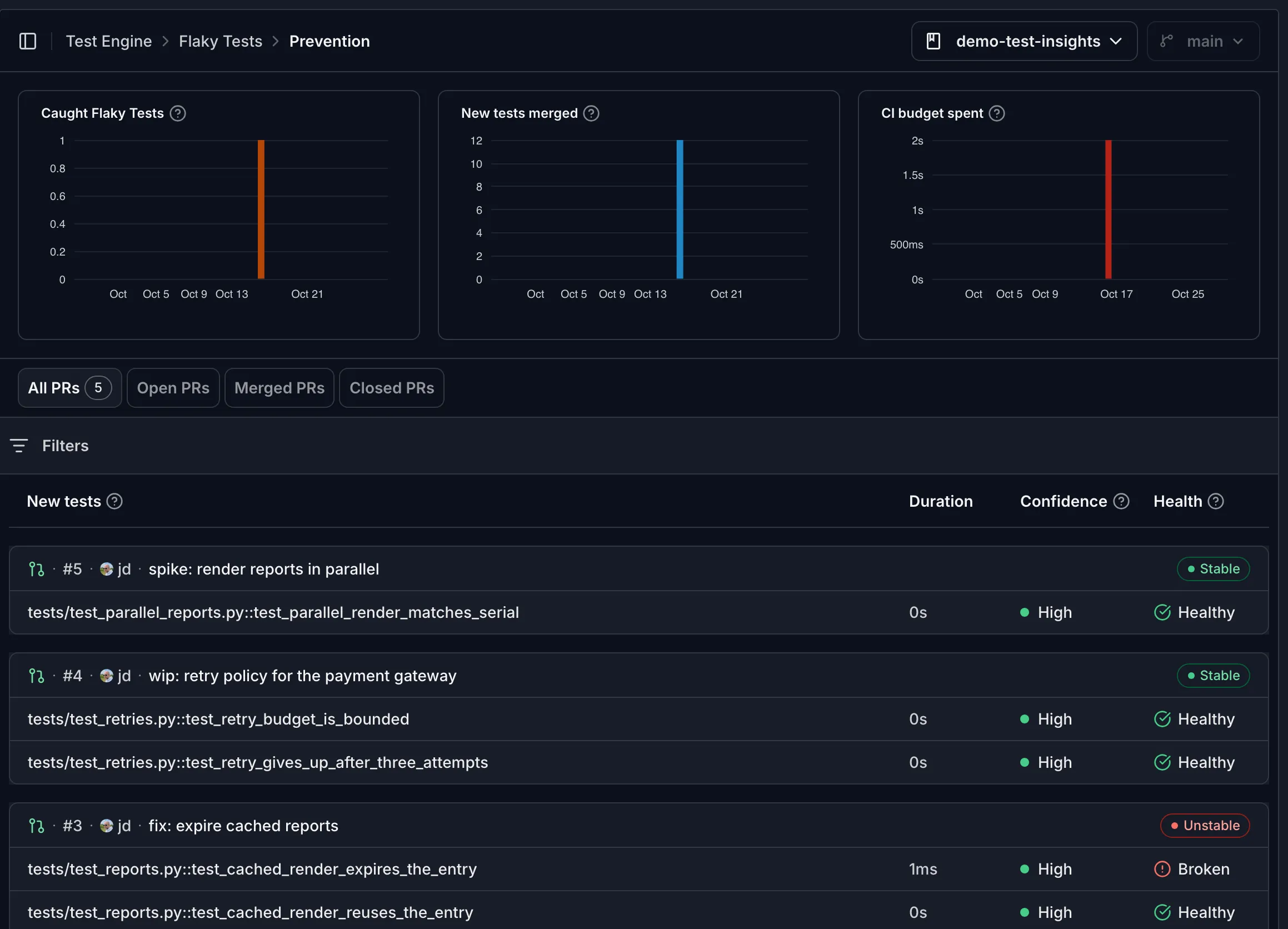The width and height of the screenshot is (1288, 929).
Task: Click the Stable badge on PR #4
Action: point(1213,676)
